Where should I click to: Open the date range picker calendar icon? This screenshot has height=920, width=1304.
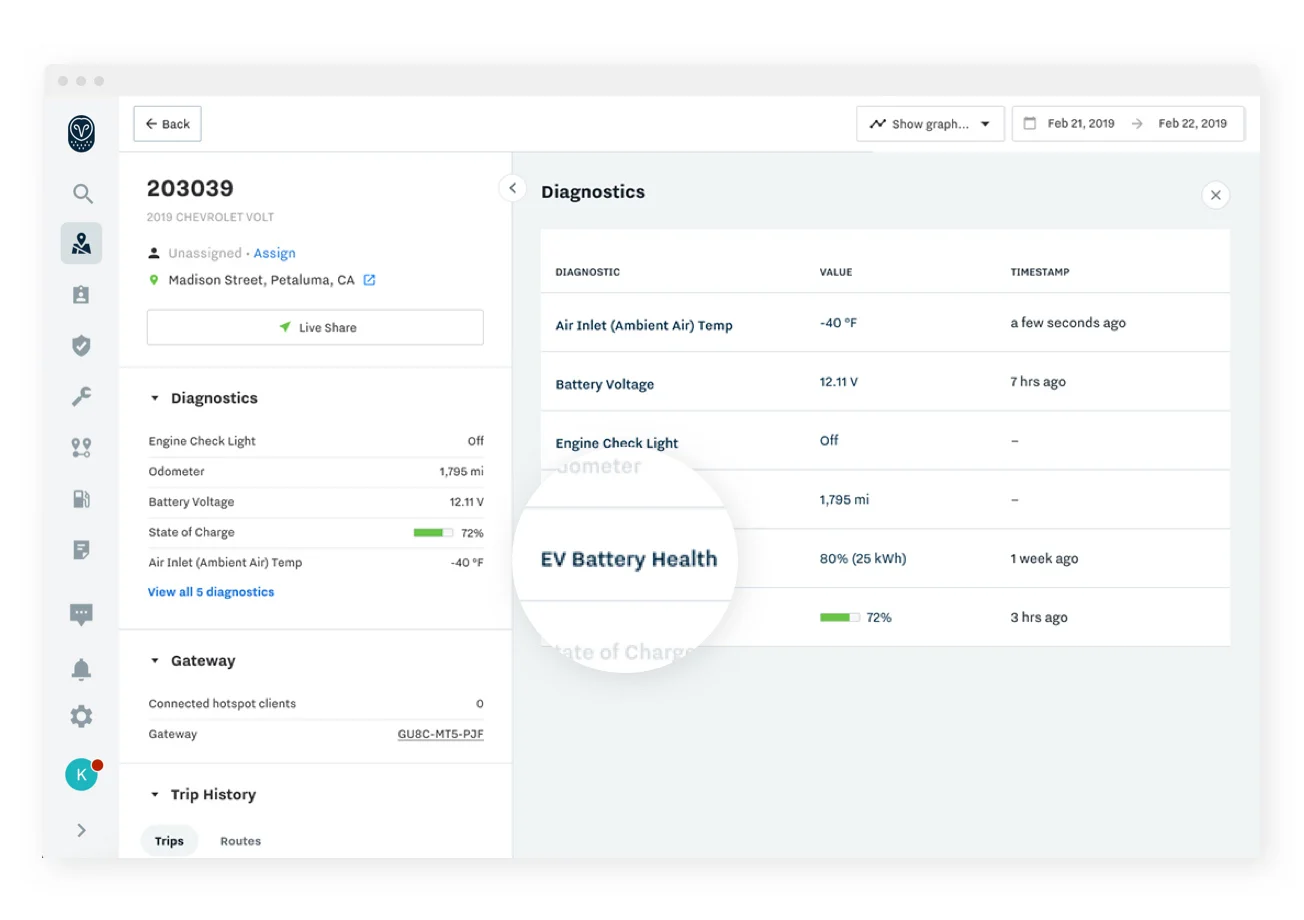1029,124
